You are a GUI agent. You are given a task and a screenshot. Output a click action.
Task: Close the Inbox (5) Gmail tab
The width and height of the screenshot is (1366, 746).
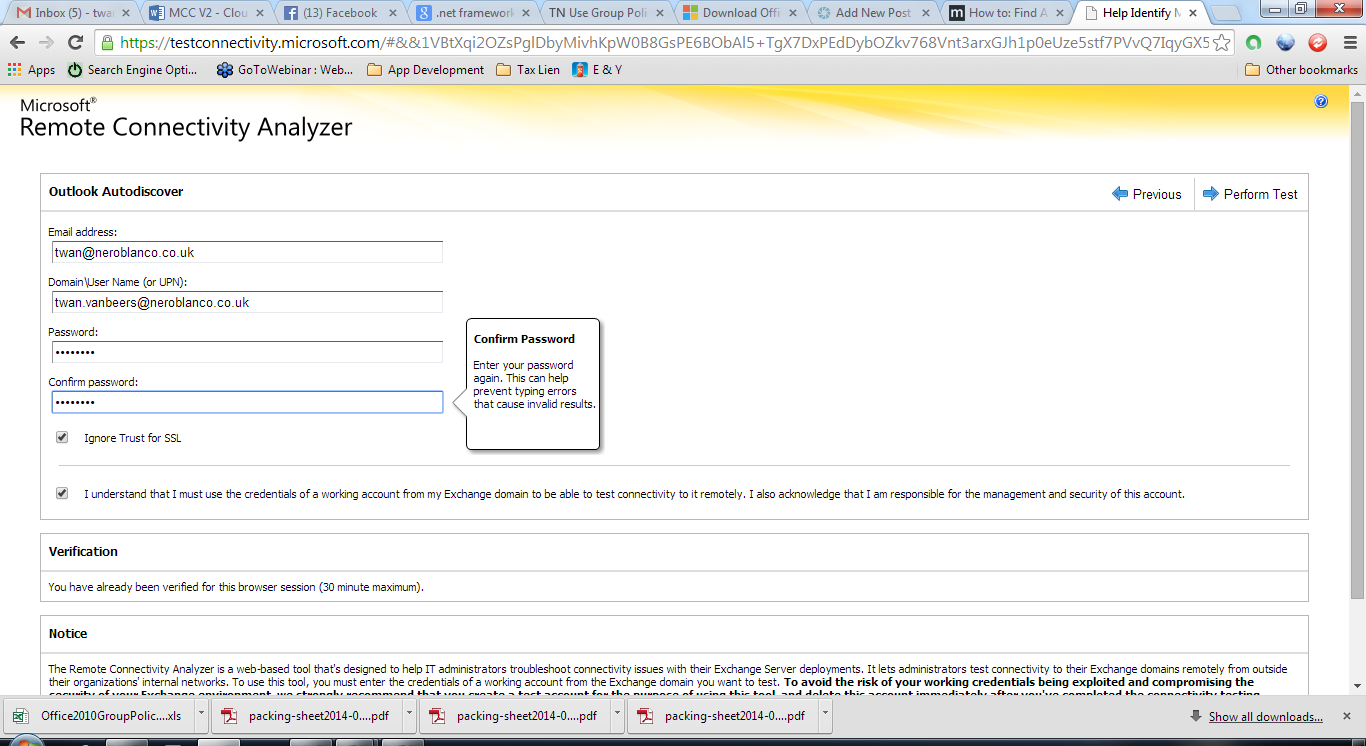(126, 13)
